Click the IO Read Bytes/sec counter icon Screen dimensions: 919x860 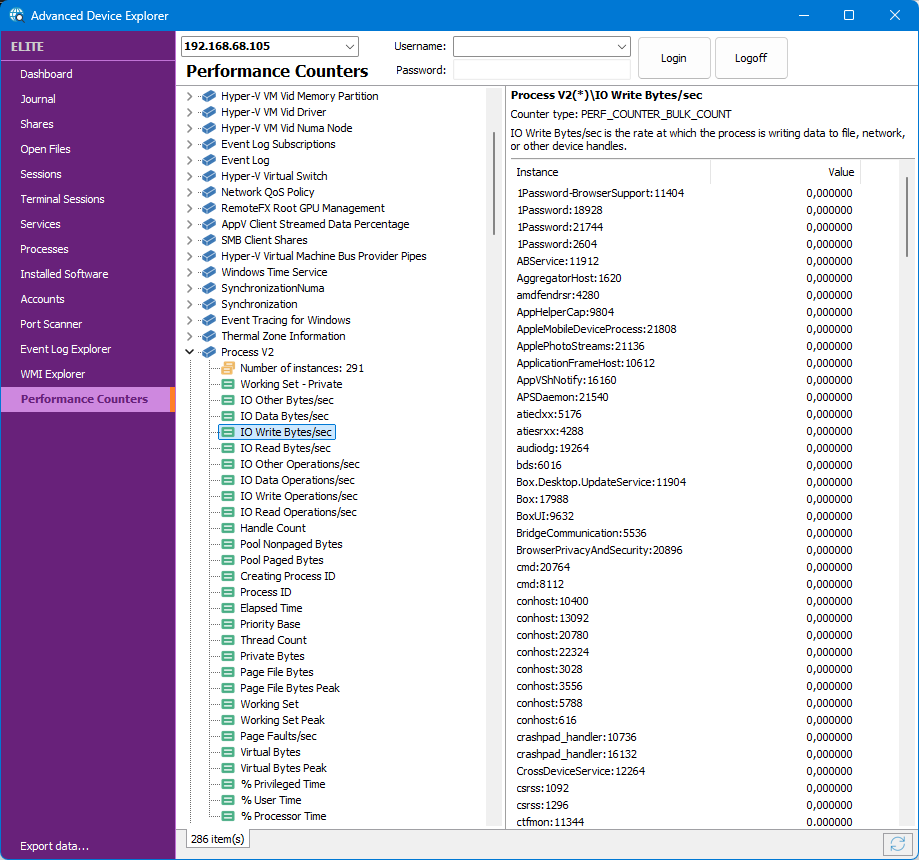228,448
